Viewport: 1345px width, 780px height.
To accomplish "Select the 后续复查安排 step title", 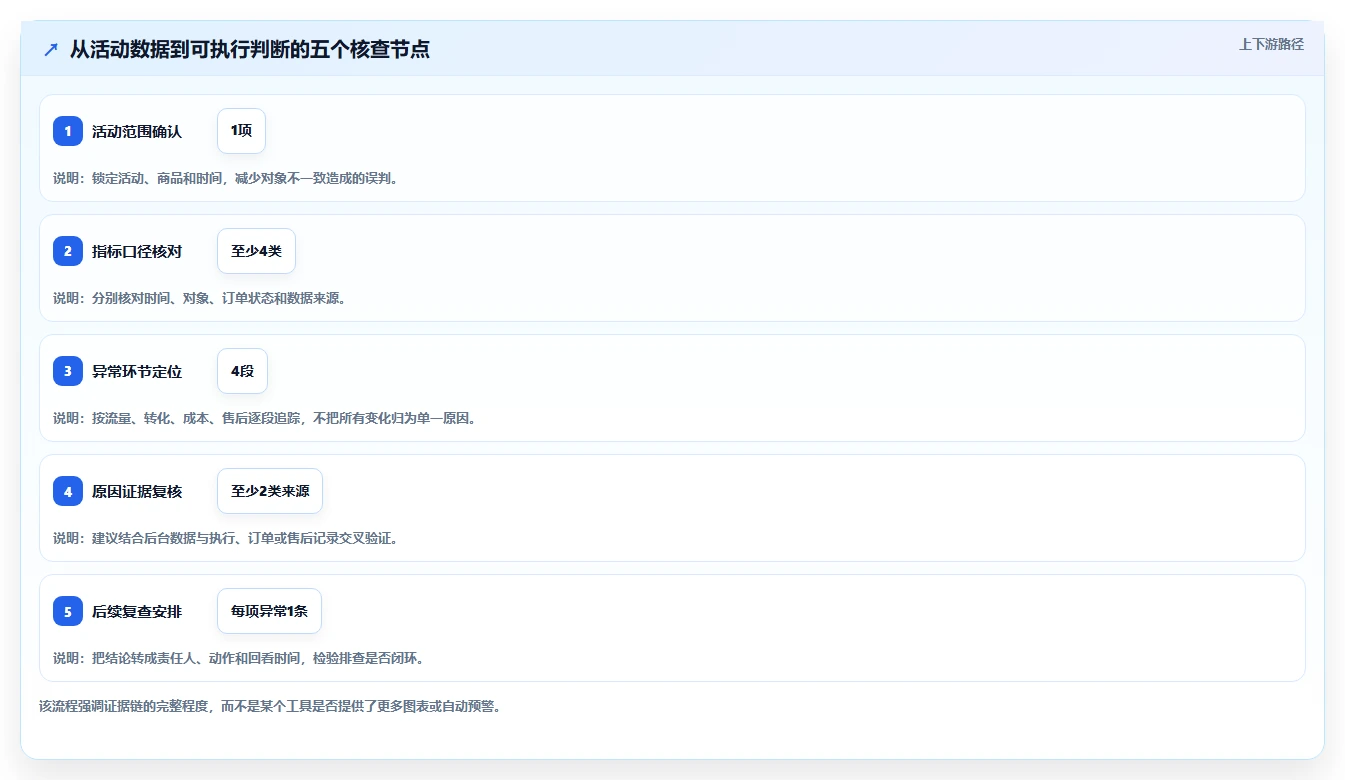I will tap(137, 611).
